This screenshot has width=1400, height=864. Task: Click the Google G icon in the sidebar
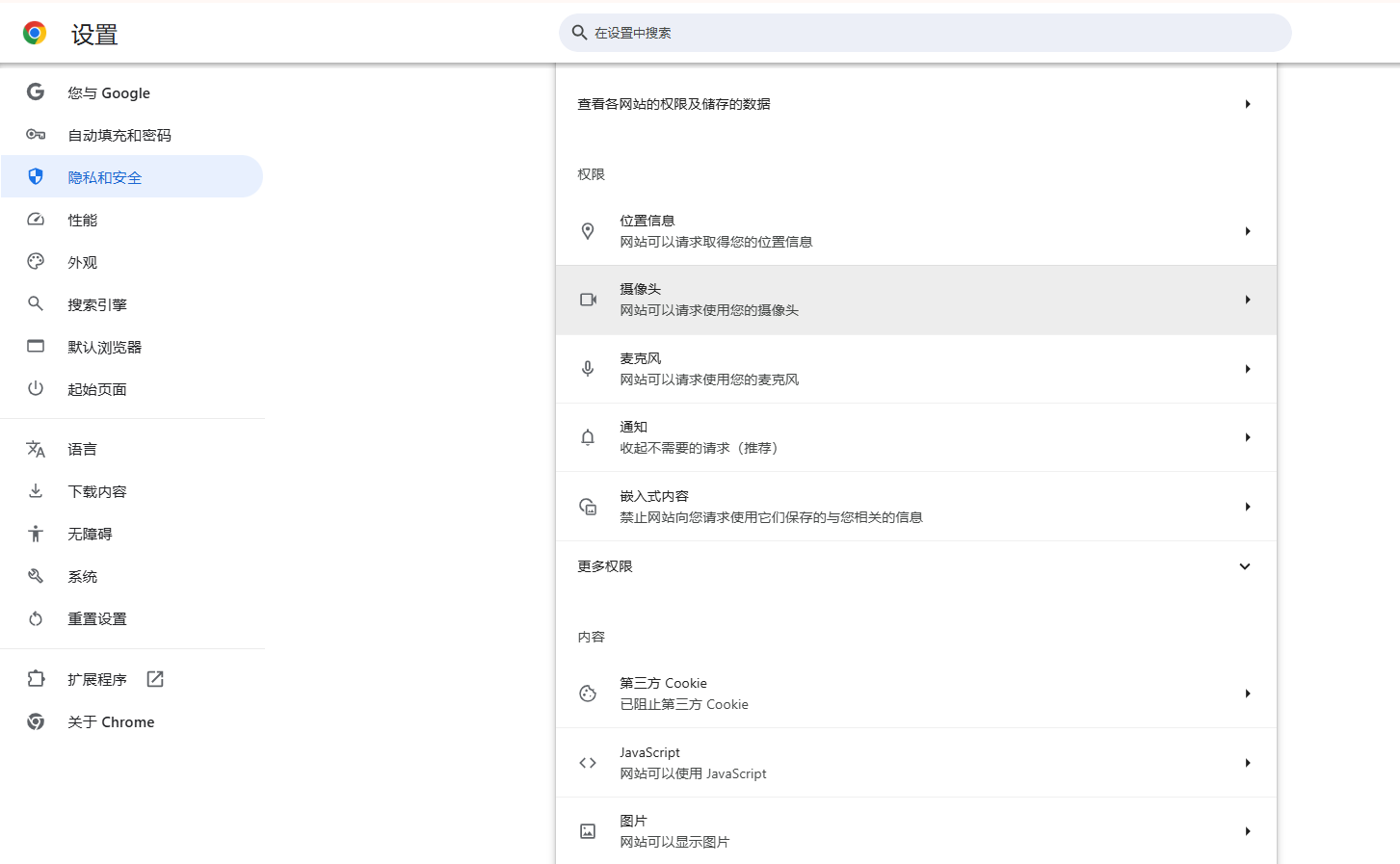coord(36,92)
